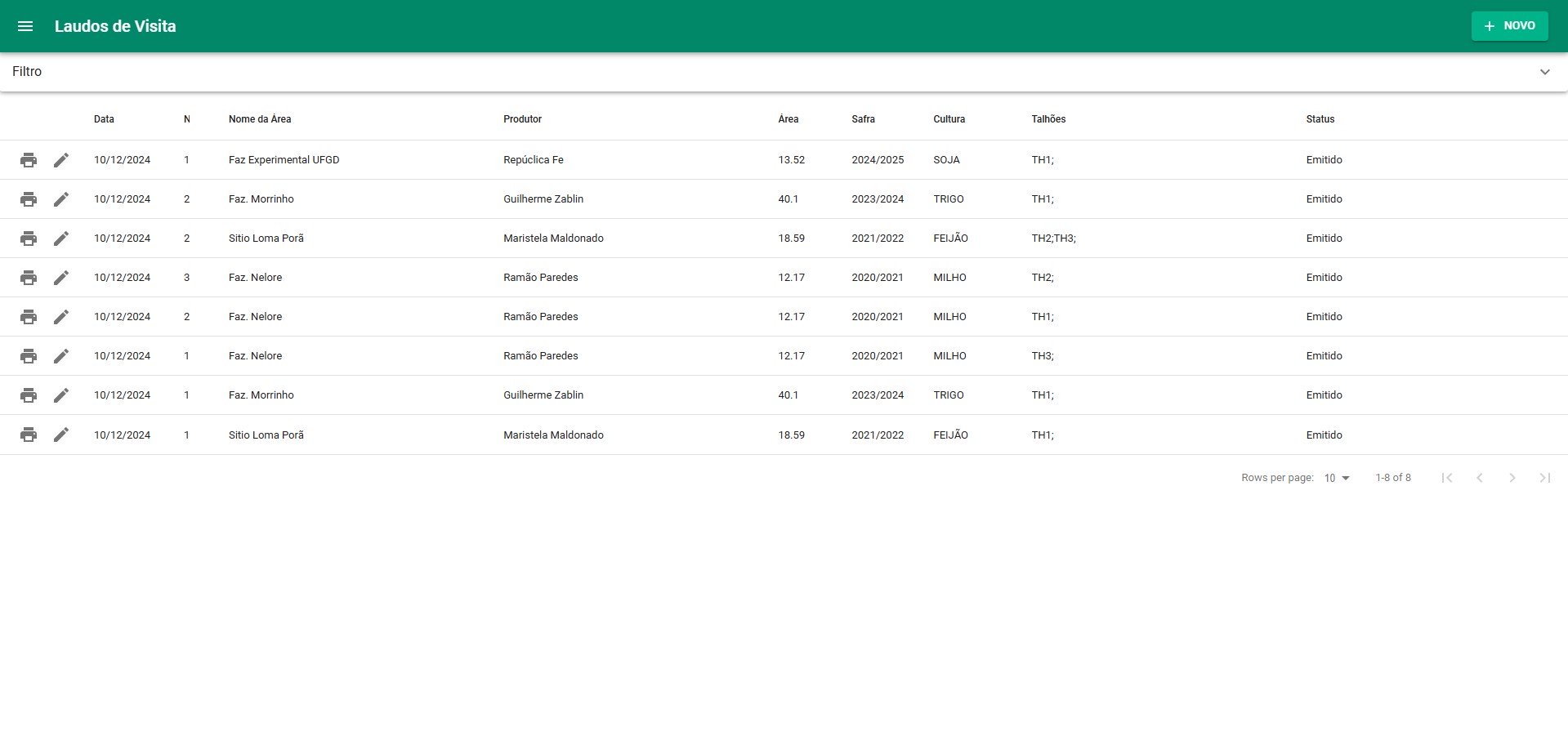
Task: Edit the last row's Sitio Loma Porã report
Action: point(61,435)
